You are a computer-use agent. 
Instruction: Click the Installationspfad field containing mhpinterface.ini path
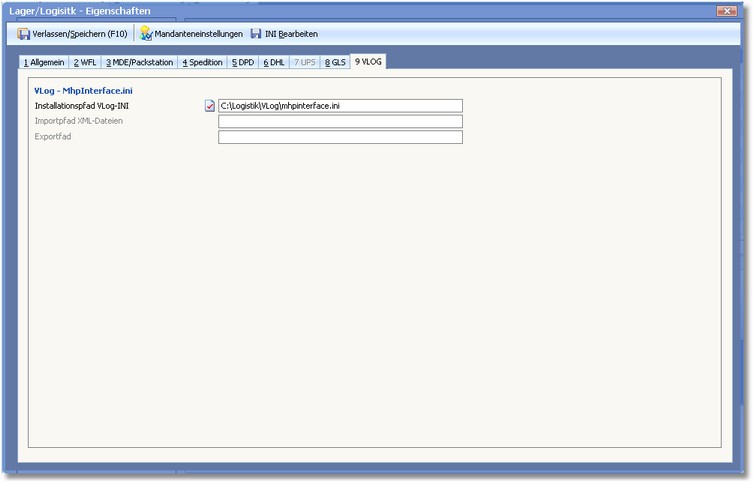coord(340,106)
